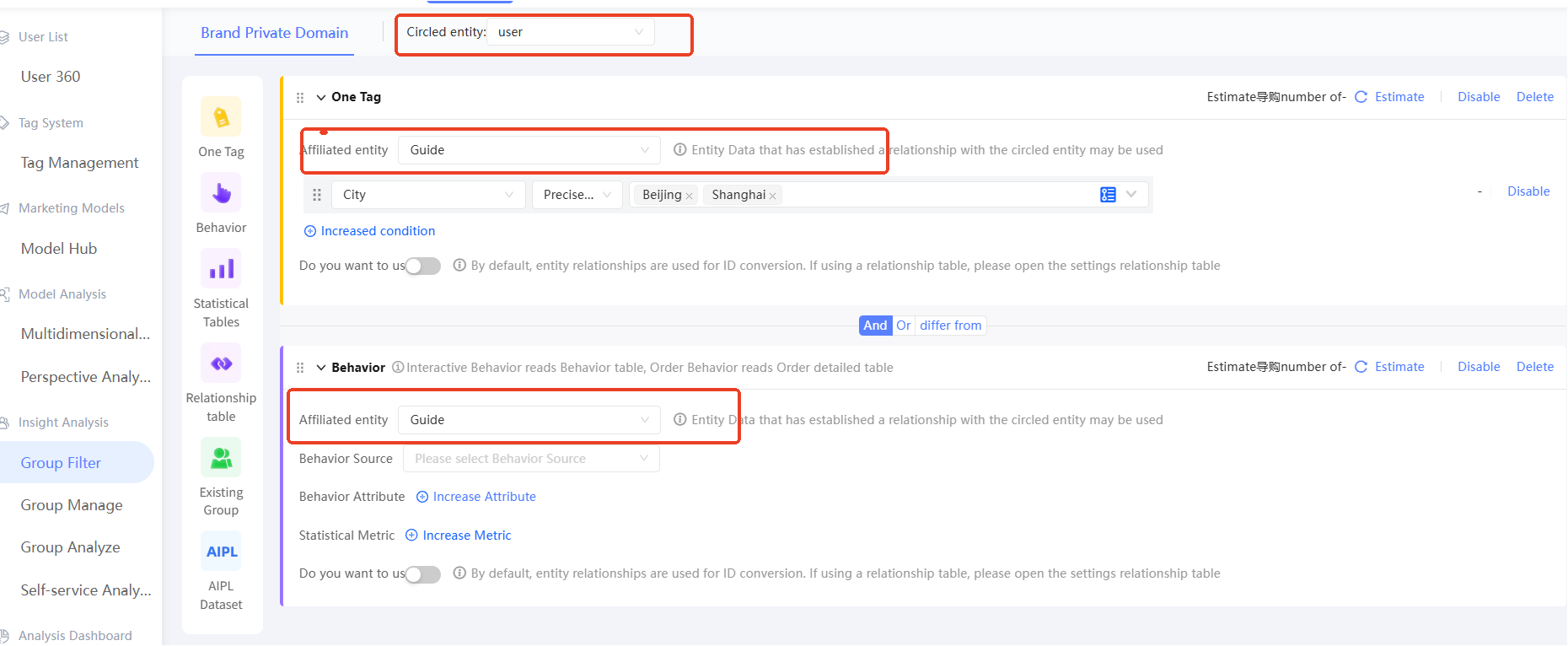Click the Increase Metric link
The image size is (1568, 646).
(466, 536)
